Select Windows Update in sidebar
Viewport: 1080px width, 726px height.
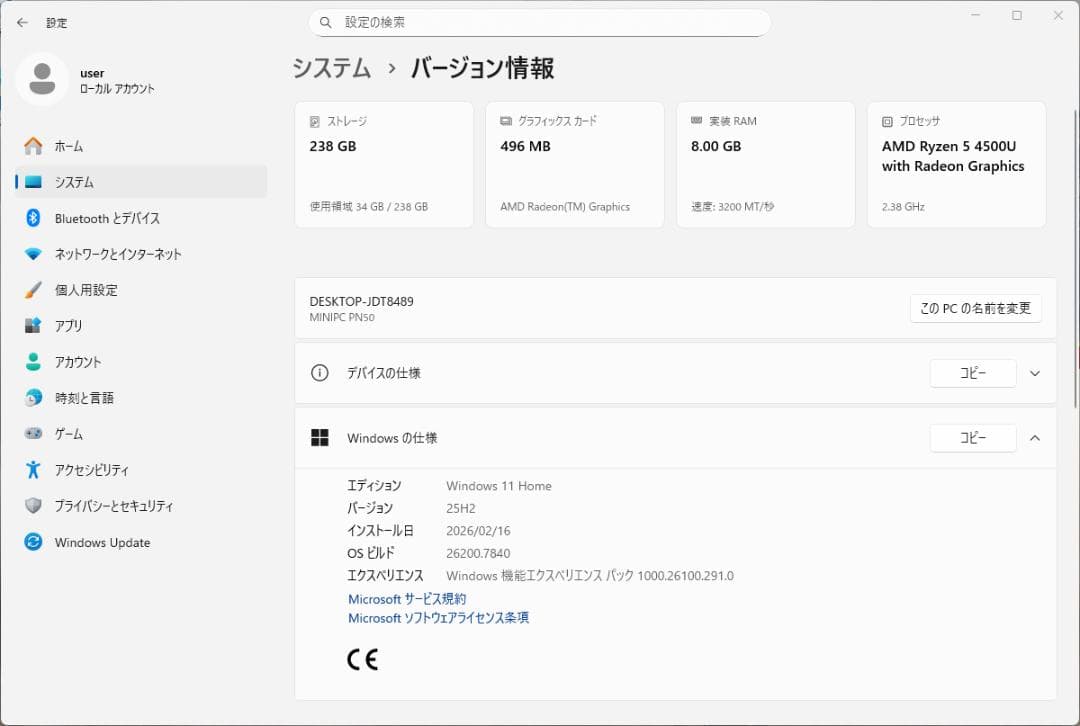[x=141, y=542]
